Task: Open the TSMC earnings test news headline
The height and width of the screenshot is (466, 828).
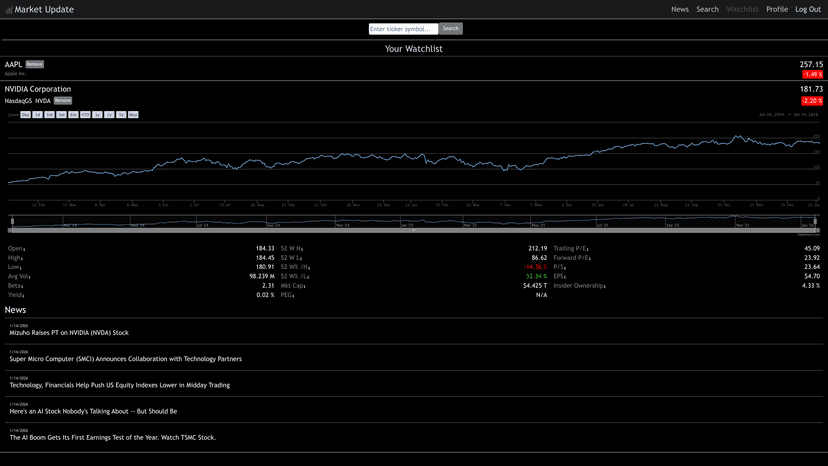Action: tap(112, 437)
